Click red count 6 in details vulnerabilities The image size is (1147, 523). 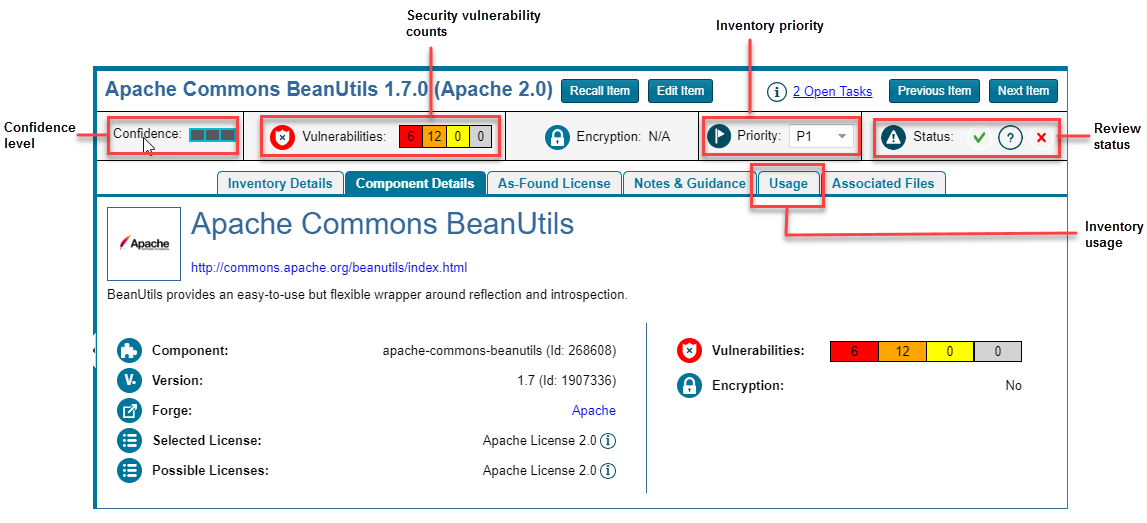(x=854, y=352)
